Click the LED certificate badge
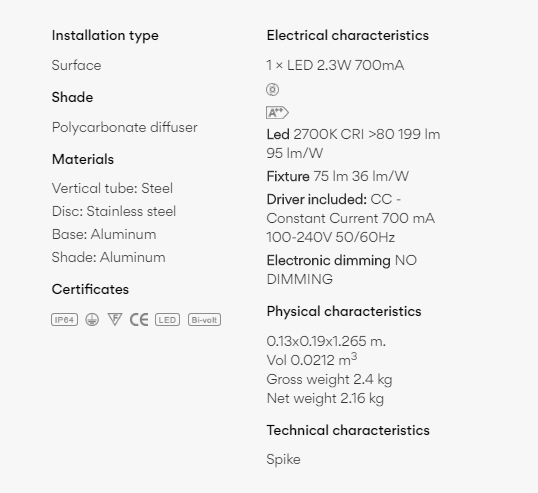The height and width of the screenshot is (493, 538). (x=167, y=320)
